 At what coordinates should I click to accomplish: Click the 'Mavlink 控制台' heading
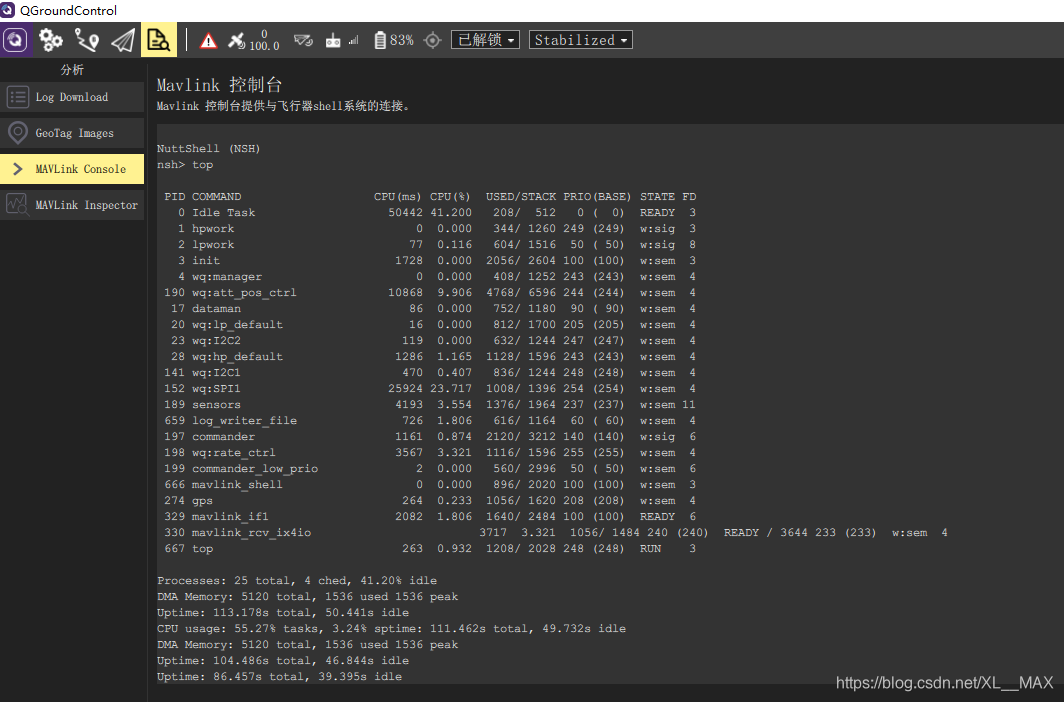coord(219,85)
